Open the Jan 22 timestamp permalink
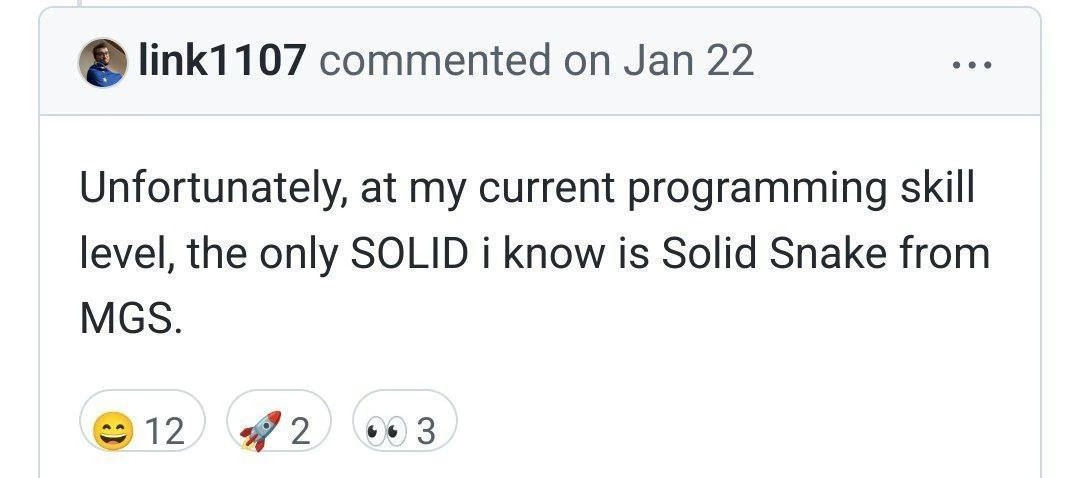Image resolution: width=1080 pixels, height=478 pixels. point(689,60)
